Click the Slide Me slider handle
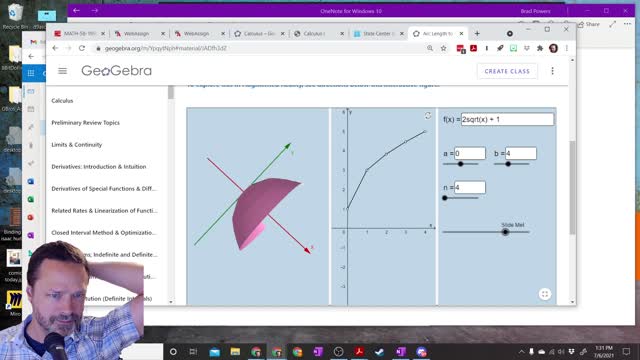The image size is (640, 360). coord(505,232)
